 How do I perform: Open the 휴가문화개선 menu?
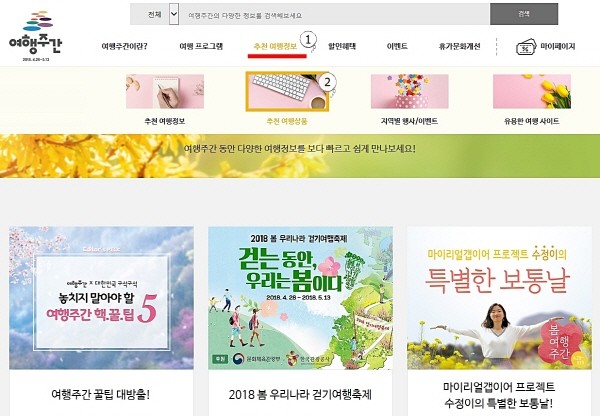click(459, 46)
